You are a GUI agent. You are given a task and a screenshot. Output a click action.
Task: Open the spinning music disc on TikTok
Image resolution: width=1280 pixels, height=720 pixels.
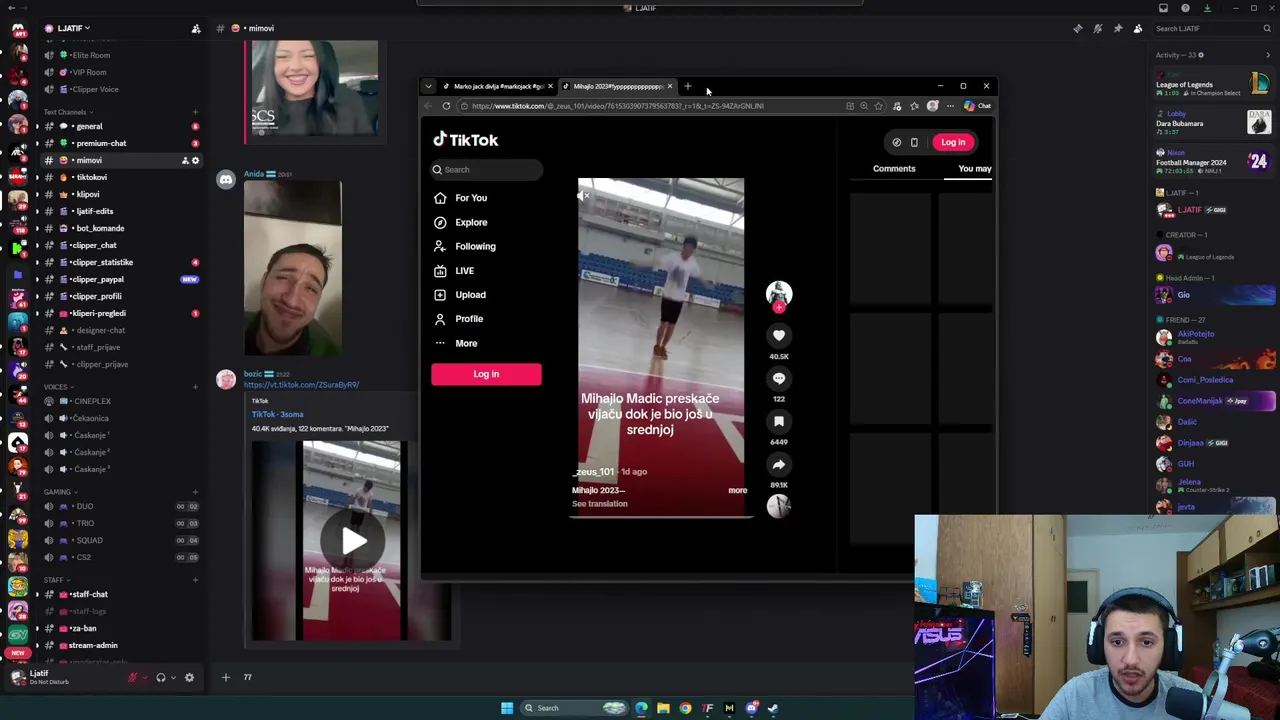point(779,506)
